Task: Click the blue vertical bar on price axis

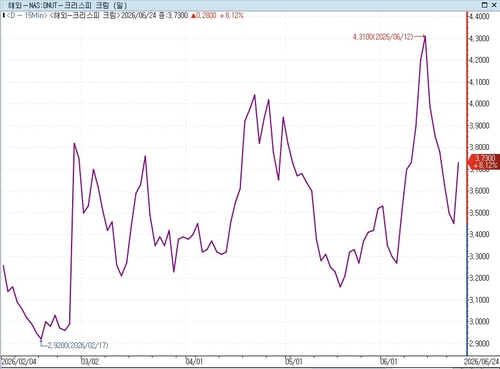Action: point(467,289)
